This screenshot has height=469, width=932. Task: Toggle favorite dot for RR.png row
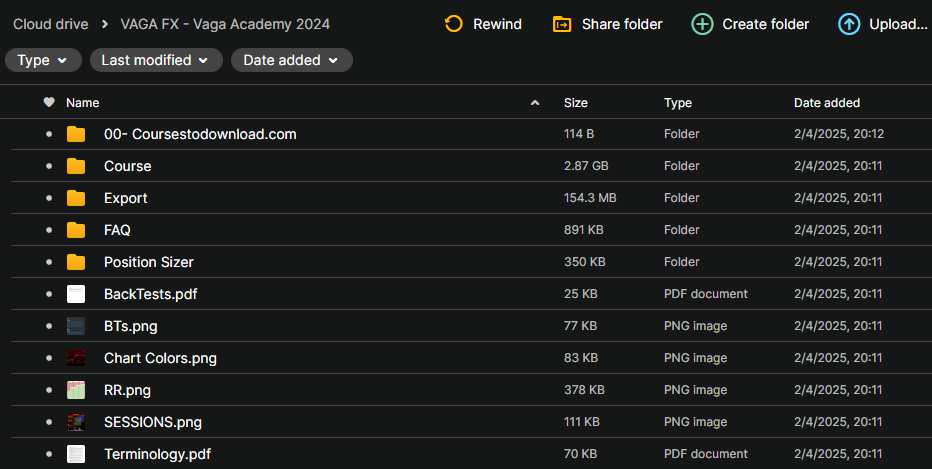tap(49, 390)
